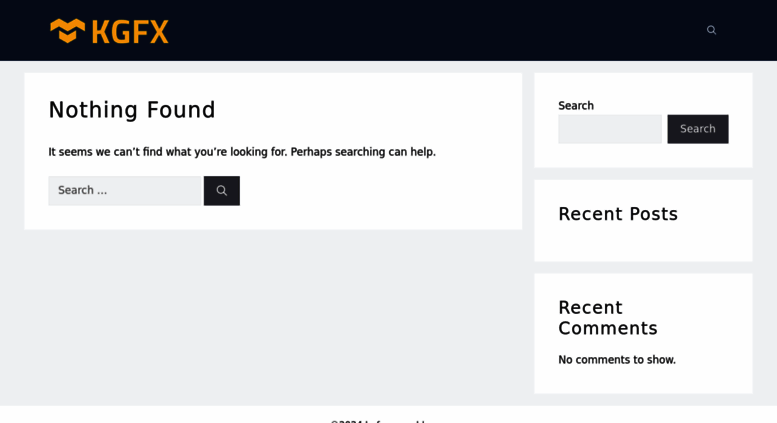Screen dimensions: 777x423
Task: Click the sidebar "Search" label text
Action: pyautogui.click(x=576, y=106)
